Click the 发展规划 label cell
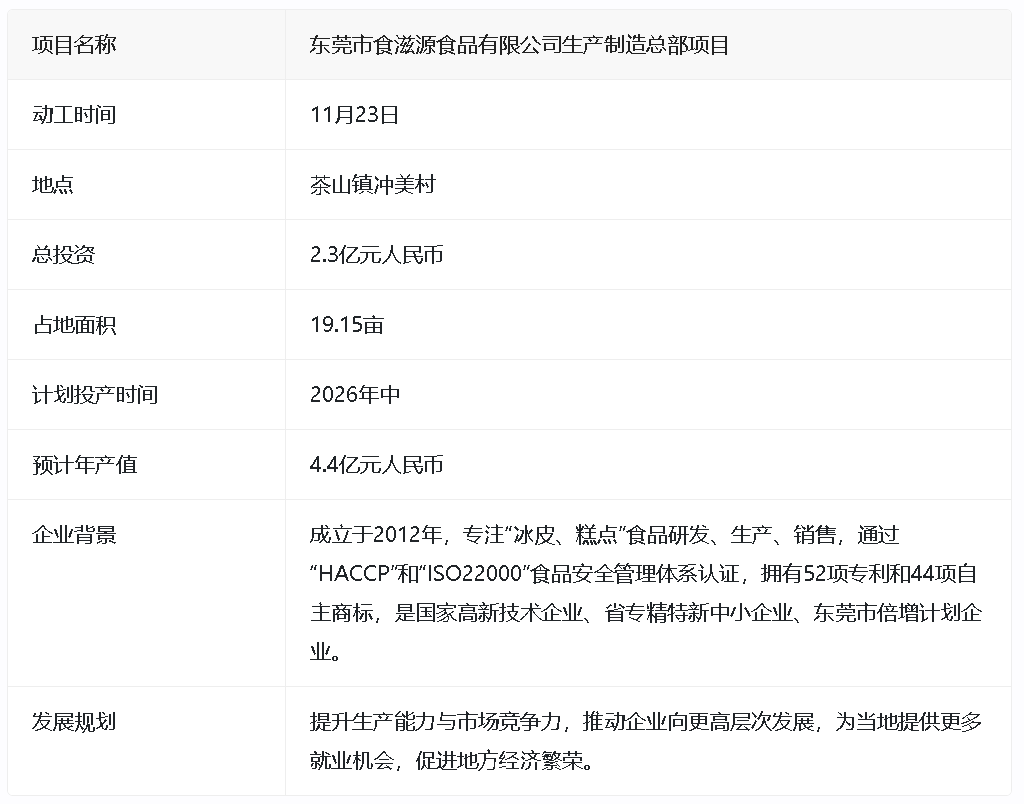The width and height of the screenshot is (1024, 804). pos(74,722)
